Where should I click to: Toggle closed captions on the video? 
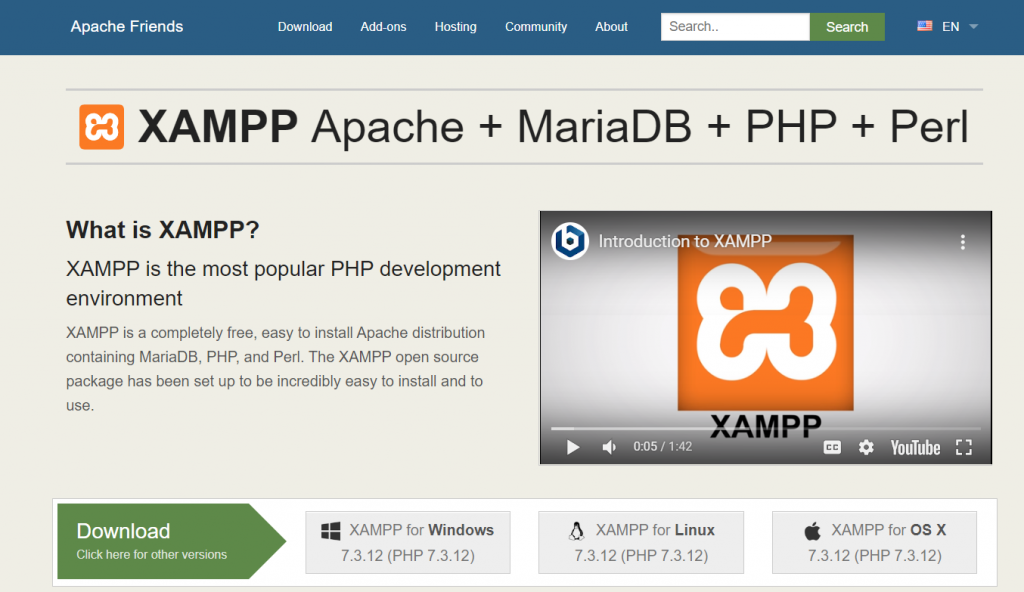[832, 447]
